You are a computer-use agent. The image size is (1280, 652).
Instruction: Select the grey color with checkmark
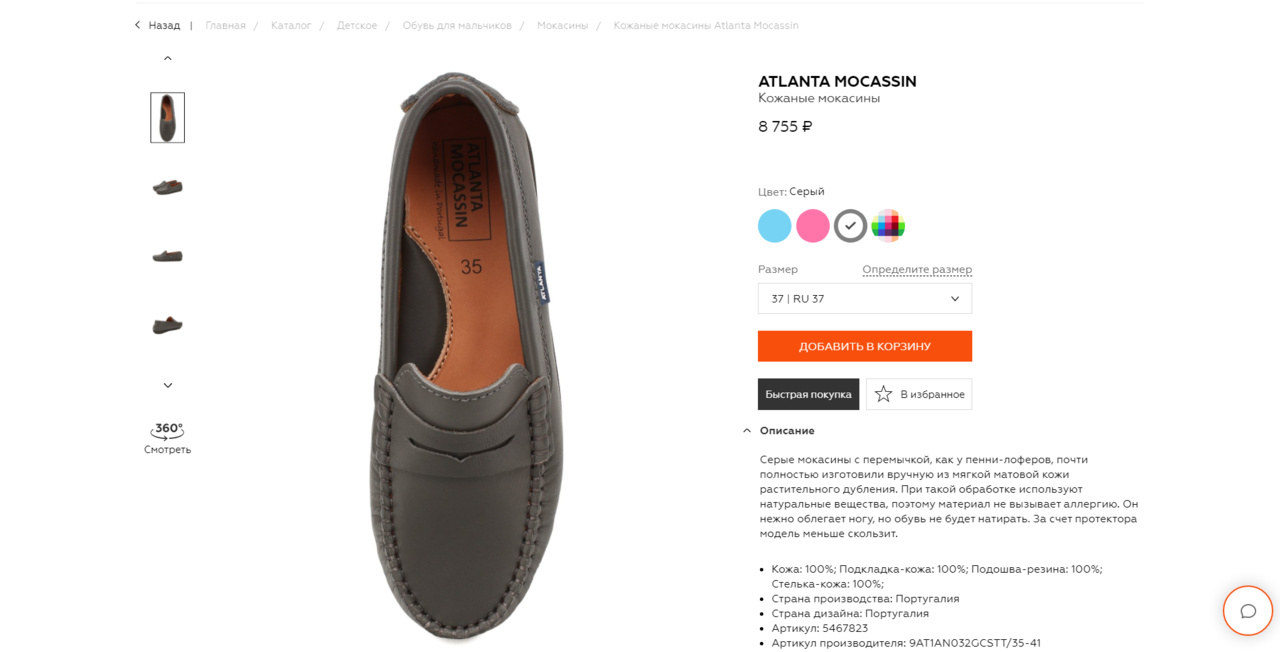tap(850, 226)
